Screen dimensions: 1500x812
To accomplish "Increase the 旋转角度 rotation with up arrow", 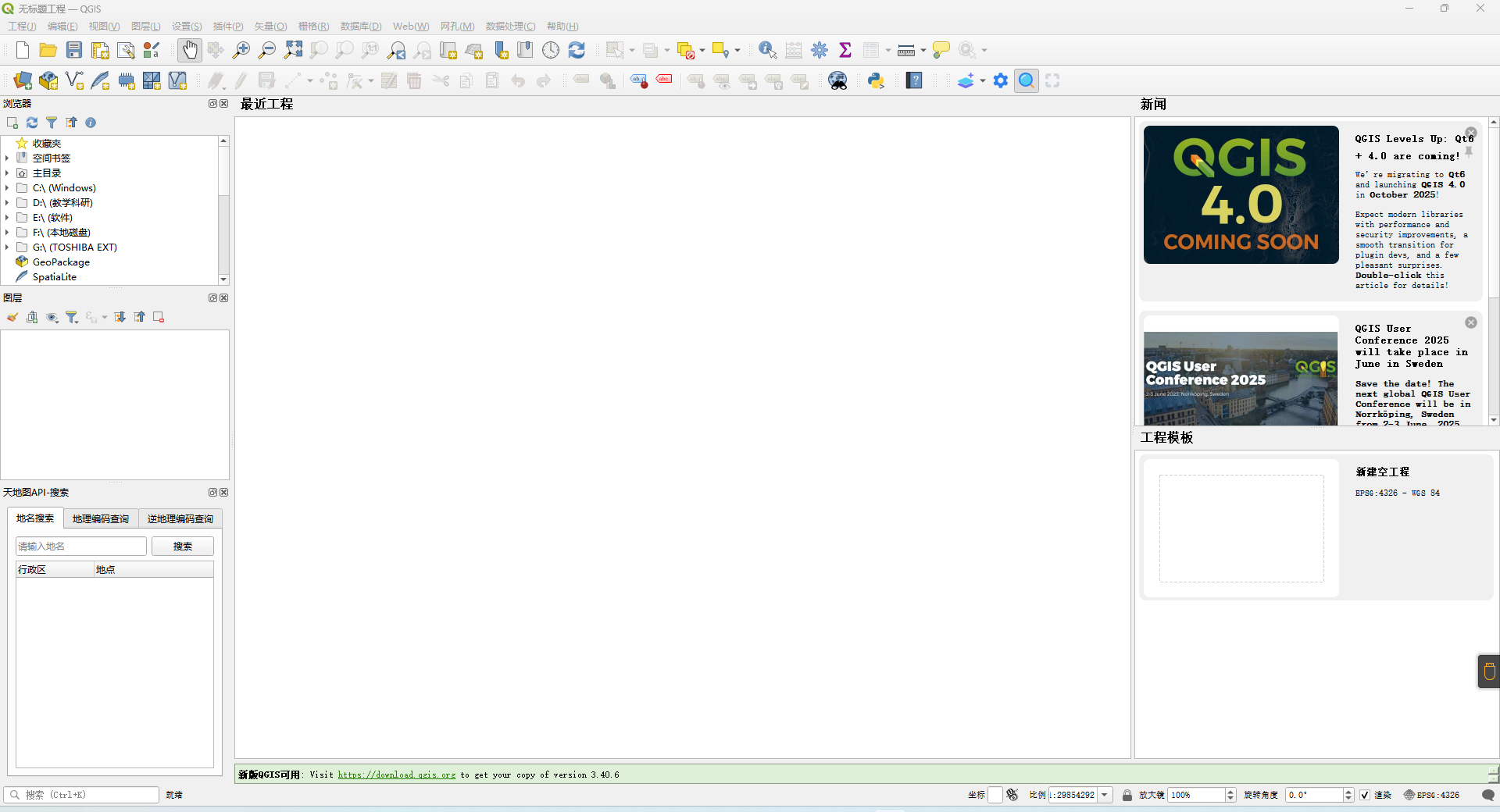I will coord(1348,792).
